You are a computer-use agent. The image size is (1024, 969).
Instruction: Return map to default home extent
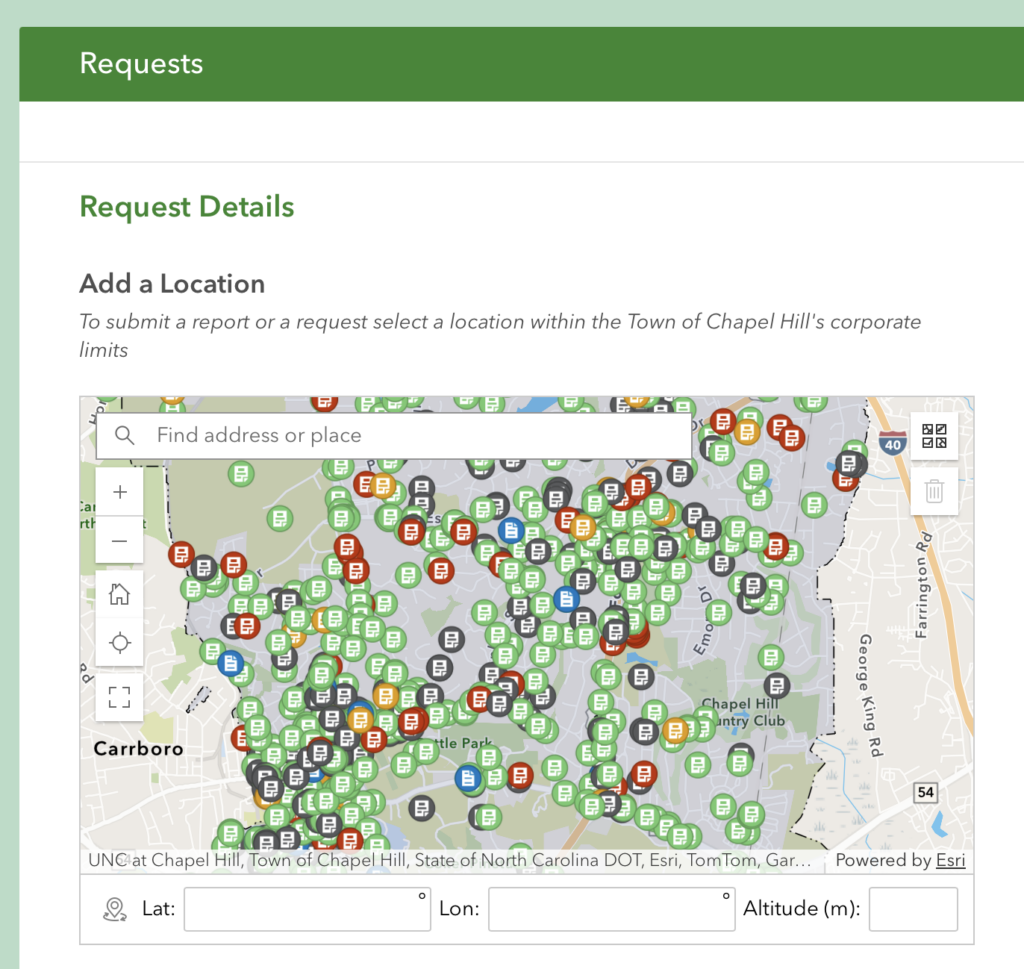(x=120, y=594)
